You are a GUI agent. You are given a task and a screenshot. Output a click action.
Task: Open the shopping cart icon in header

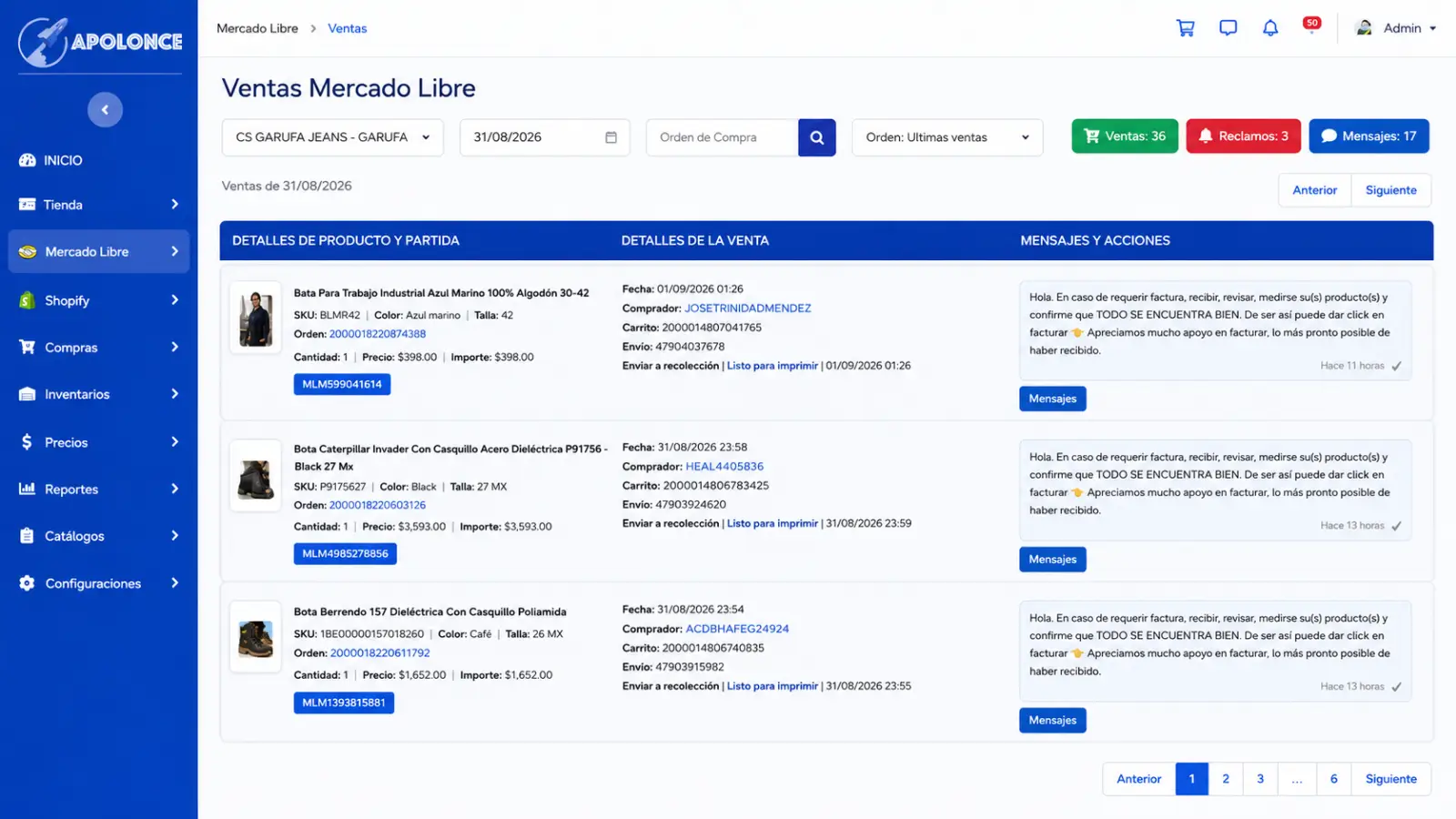(x=1185, y=28)
